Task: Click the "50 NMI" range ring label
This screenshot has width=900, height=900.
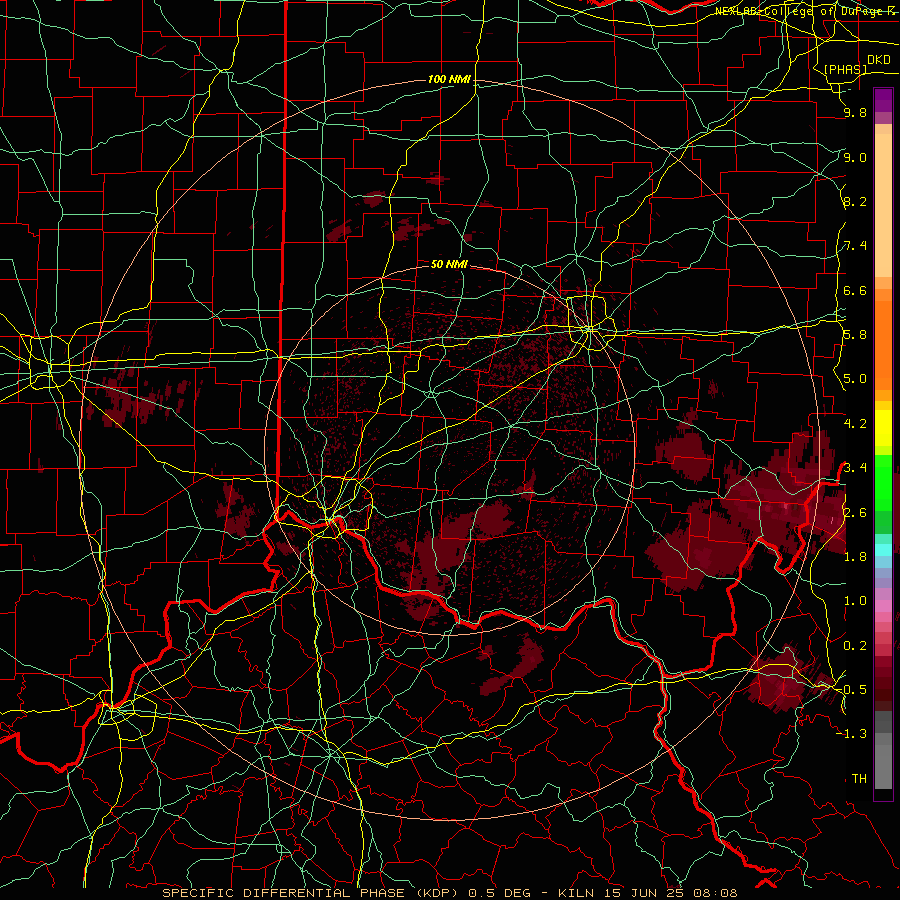Action: pos(449,264)
